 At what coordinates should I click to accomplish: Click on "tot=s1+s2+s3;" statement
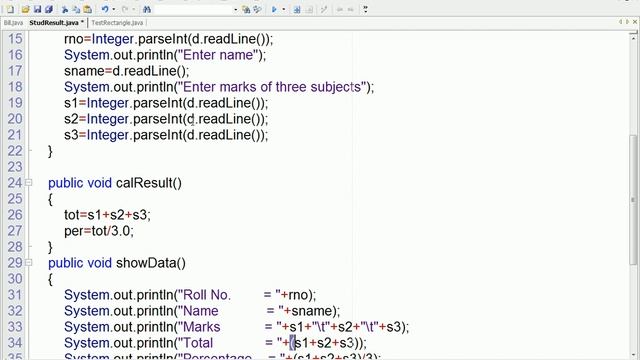click(107, 215)
